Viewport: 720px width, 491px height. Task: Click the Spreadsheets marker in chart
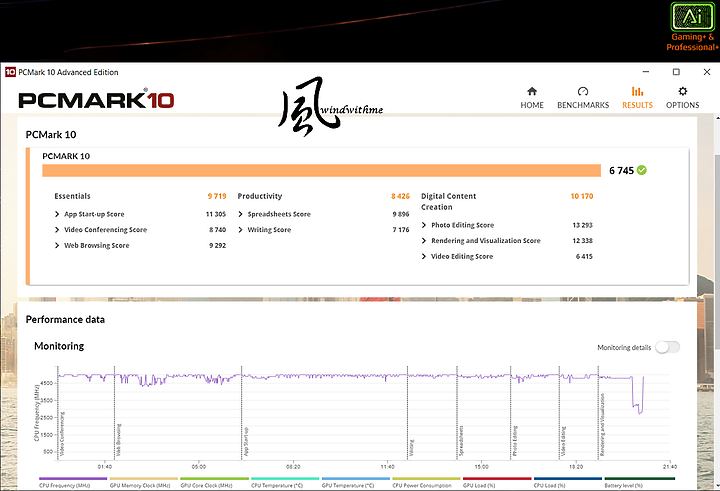pyautogui.click(x=461, y=441)
